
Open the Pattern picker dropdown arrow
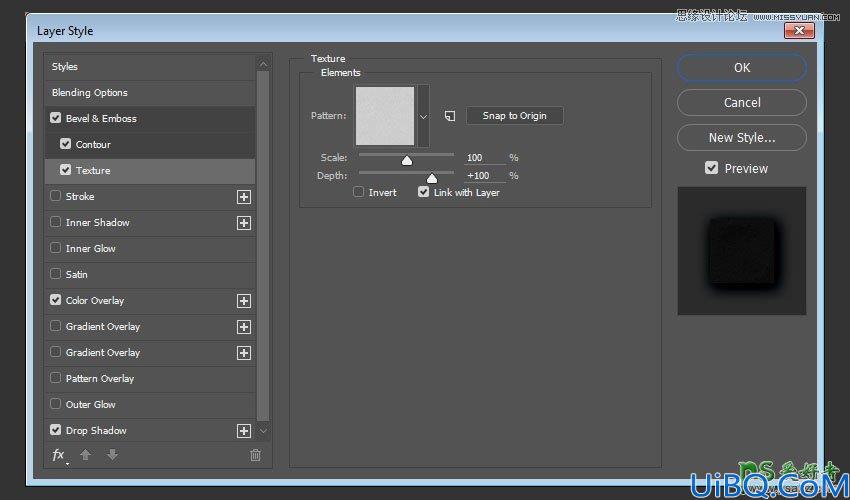(423, 116)
